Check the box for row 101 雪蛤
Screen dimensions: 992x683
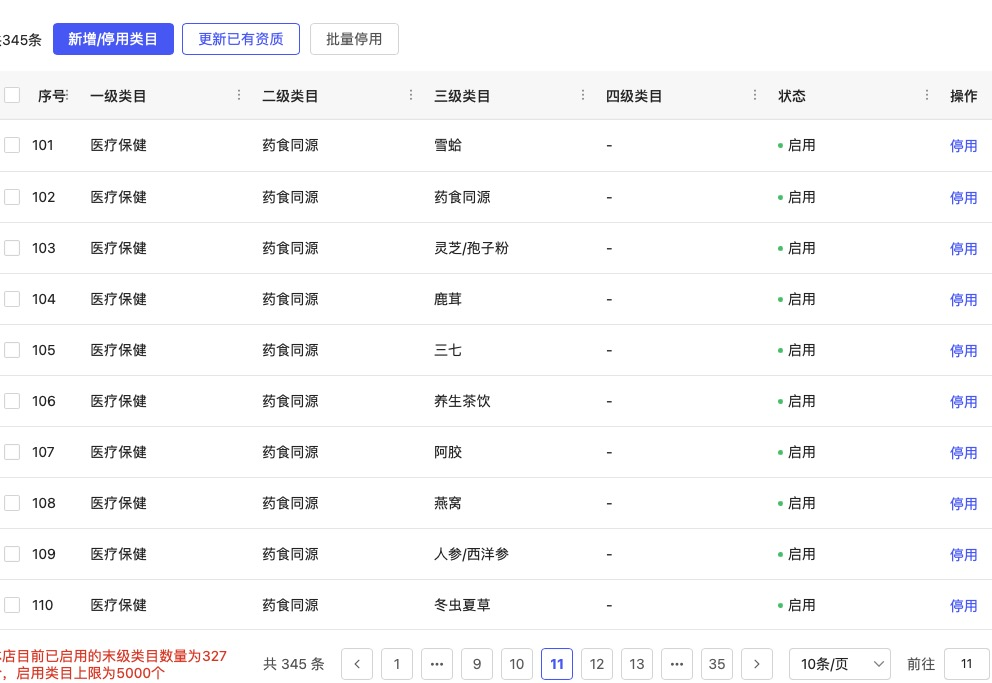[12, 146]
